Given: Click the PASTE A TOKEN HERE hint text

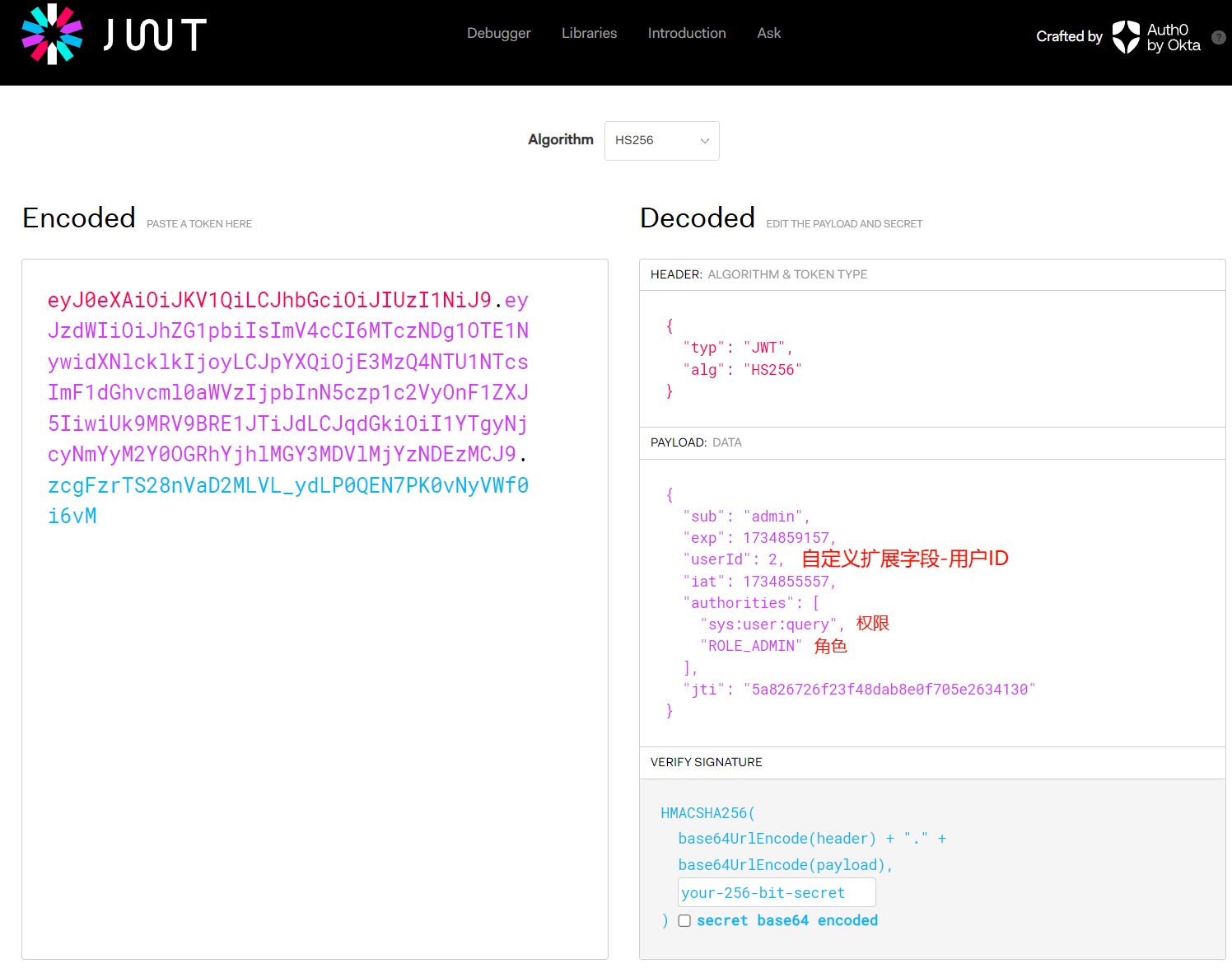Looking at the screenshot, I should 199,224.
